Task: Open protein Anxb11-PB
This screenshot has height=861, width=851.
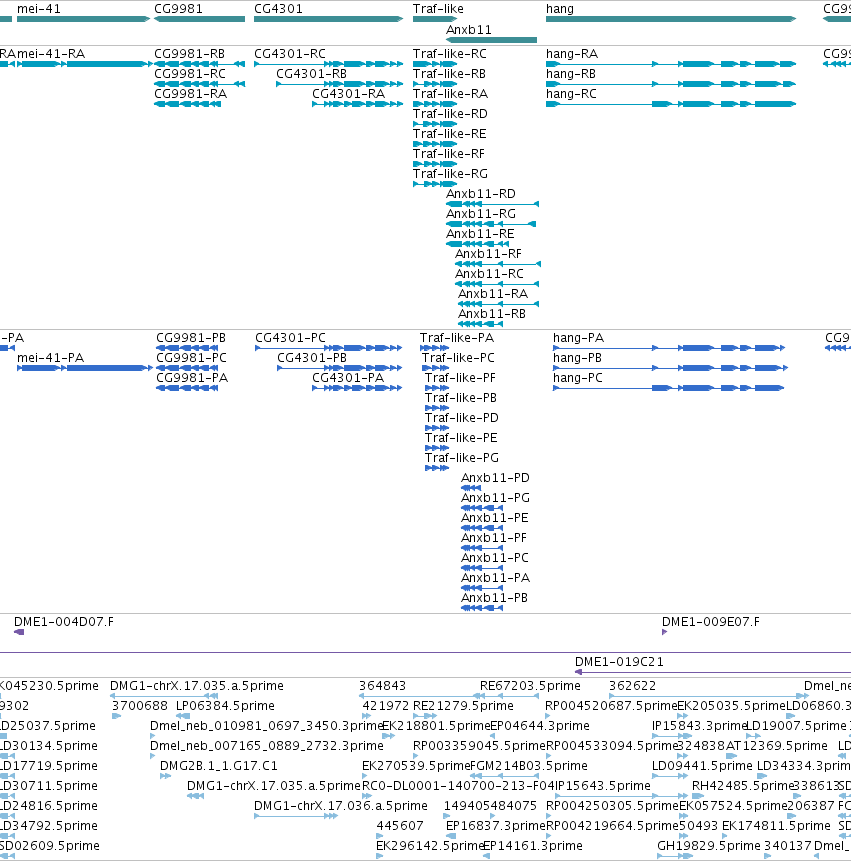Action: click(x=482, y=608)
